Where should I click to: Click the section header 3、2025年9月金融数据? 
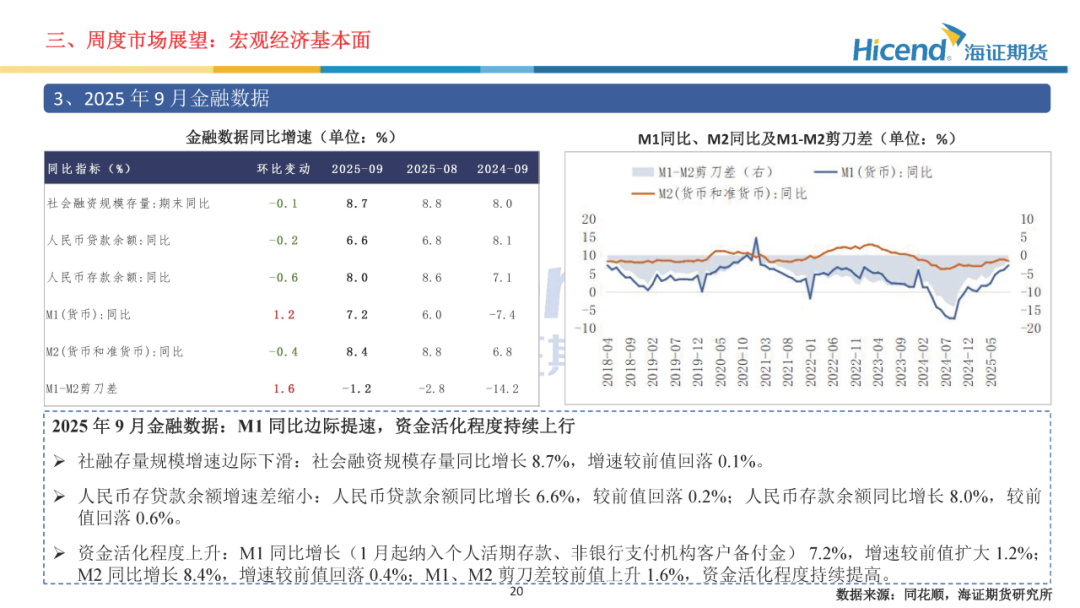click(x=161, y=98)
